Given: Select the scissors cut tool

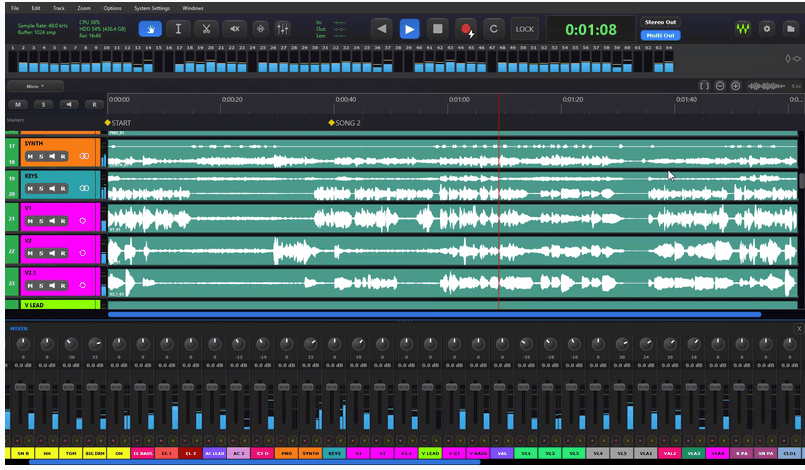Looking at the screenshot, I should coord(206,29).
